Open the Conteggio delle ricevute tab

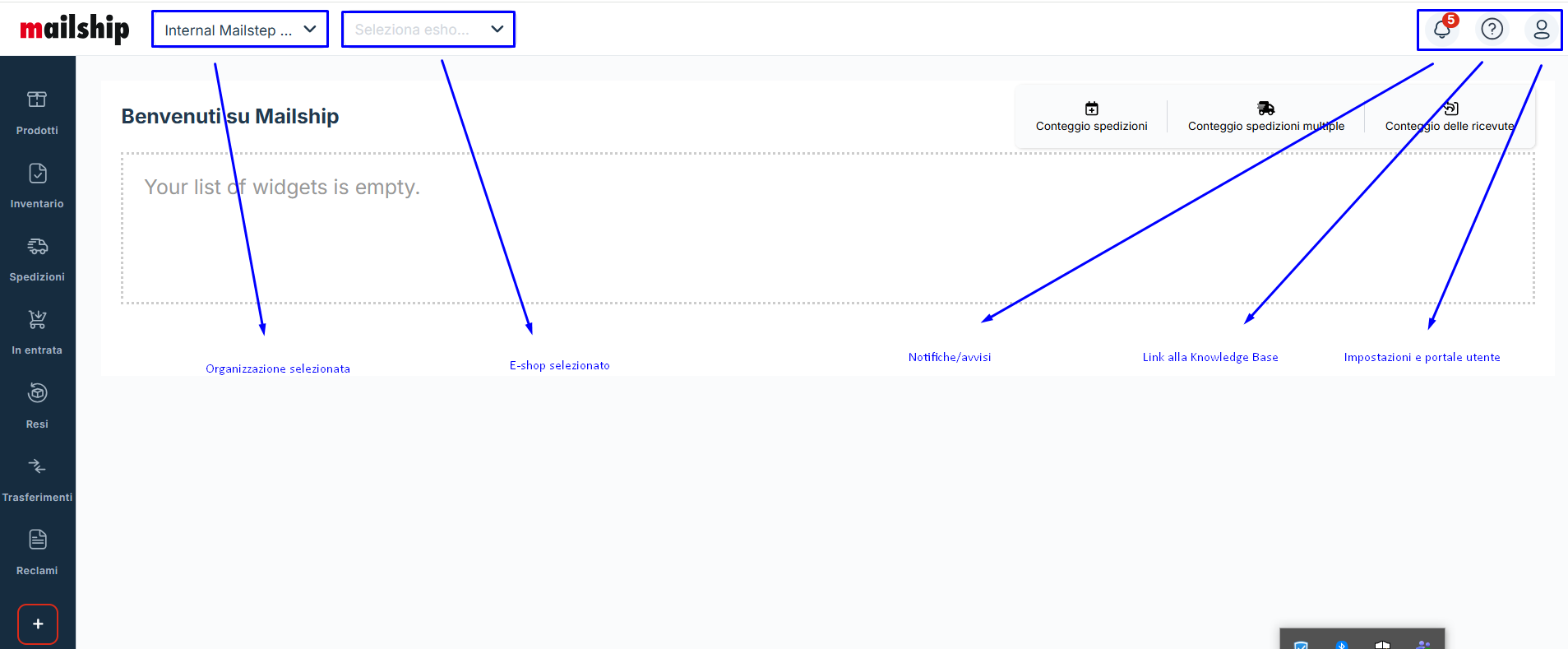(x=1449, y=117)
